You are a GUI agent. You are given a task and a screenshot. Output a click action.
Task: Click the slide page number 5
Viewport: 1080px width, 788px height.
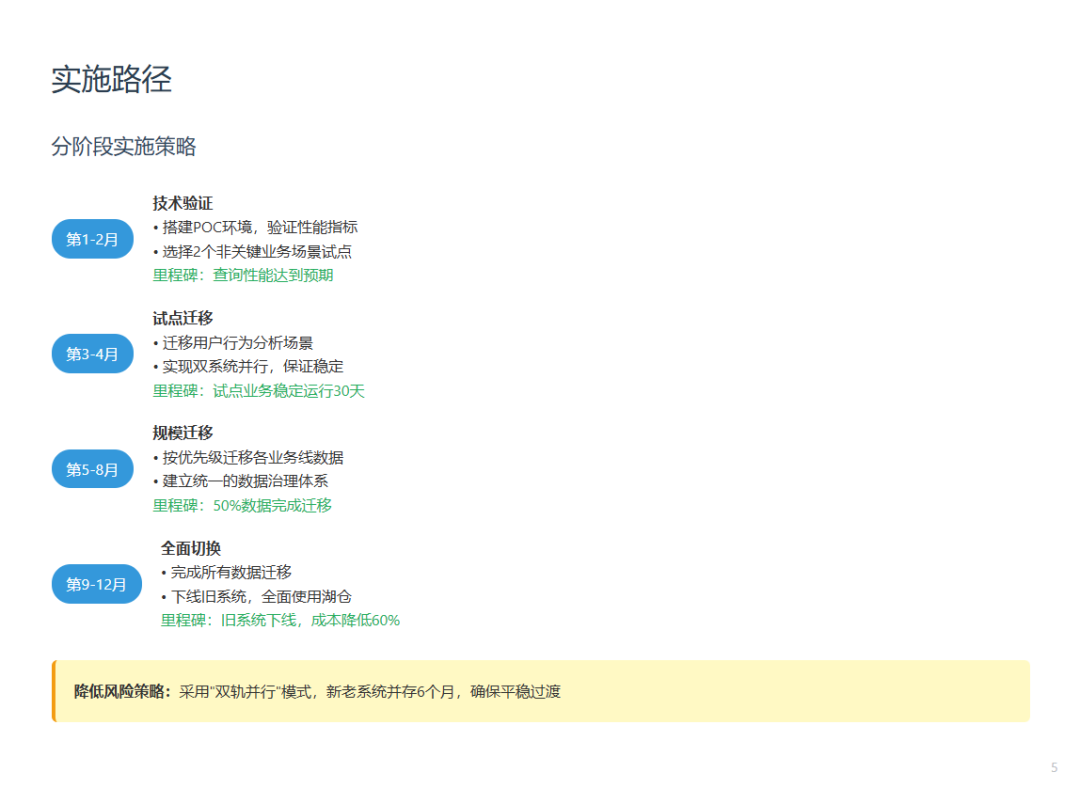point(1054,767)
